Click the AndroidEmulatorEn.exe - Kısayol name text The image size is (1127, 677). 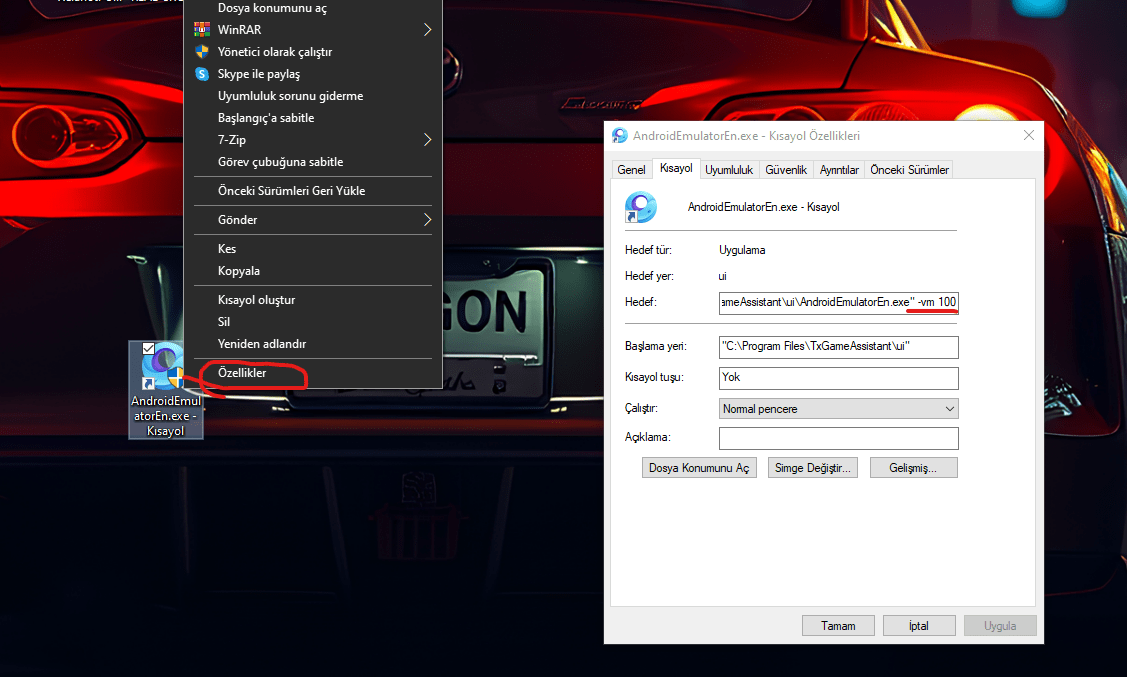(763, 207)
